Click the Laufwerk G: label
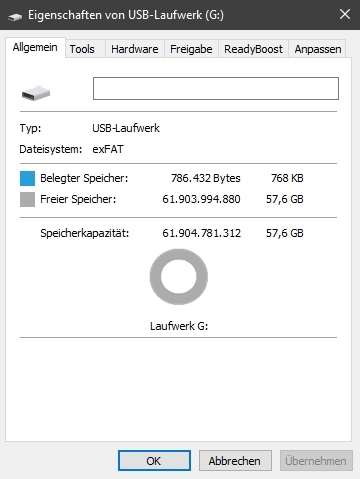Image resolution: width=360 pixels, height=479 pixels. [179, 326]
